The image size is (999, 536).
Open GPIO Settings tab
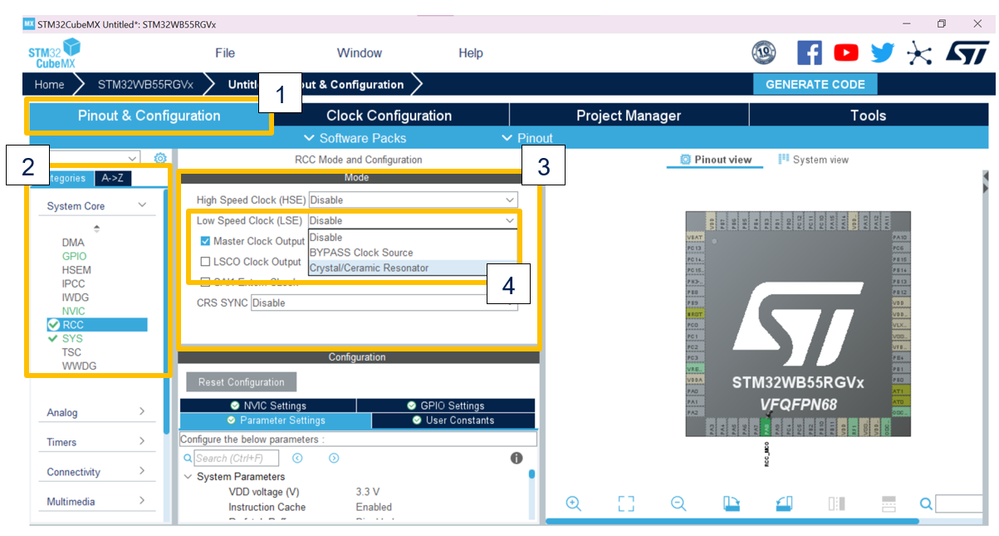point(446,405)
